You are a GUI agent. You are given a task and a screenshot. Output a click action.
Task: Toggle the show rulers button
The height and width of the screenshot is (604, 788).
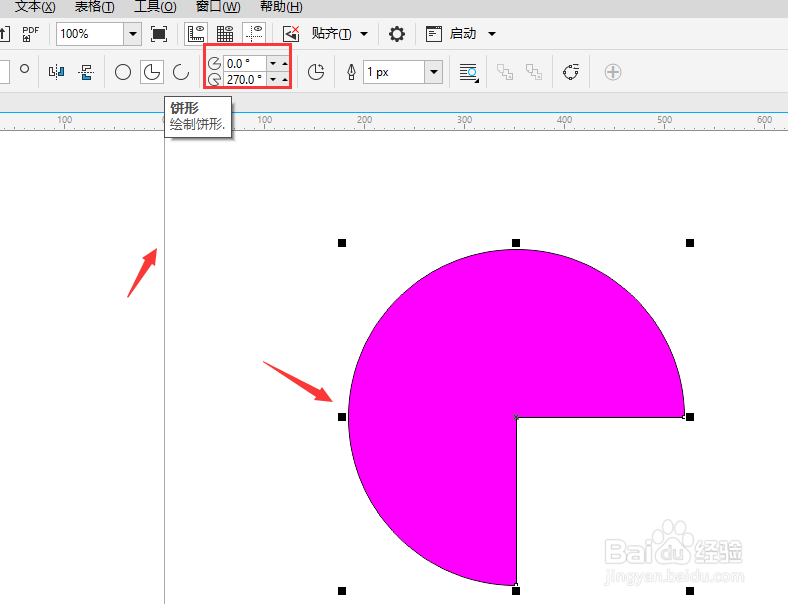[x=195, y=34]
